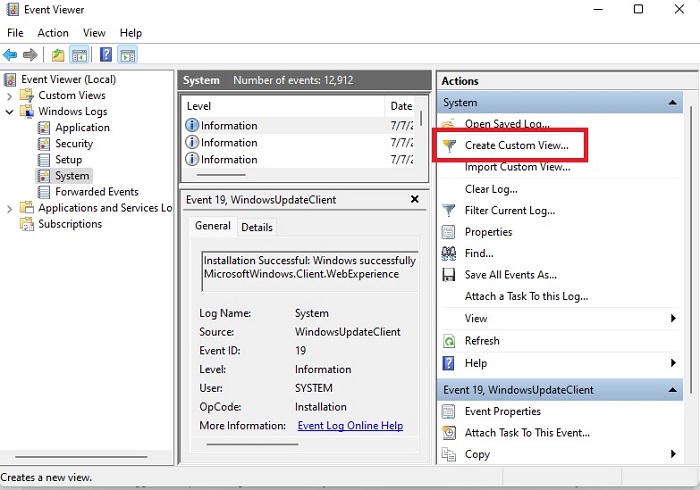Select the first Information event row

(299, 125)
